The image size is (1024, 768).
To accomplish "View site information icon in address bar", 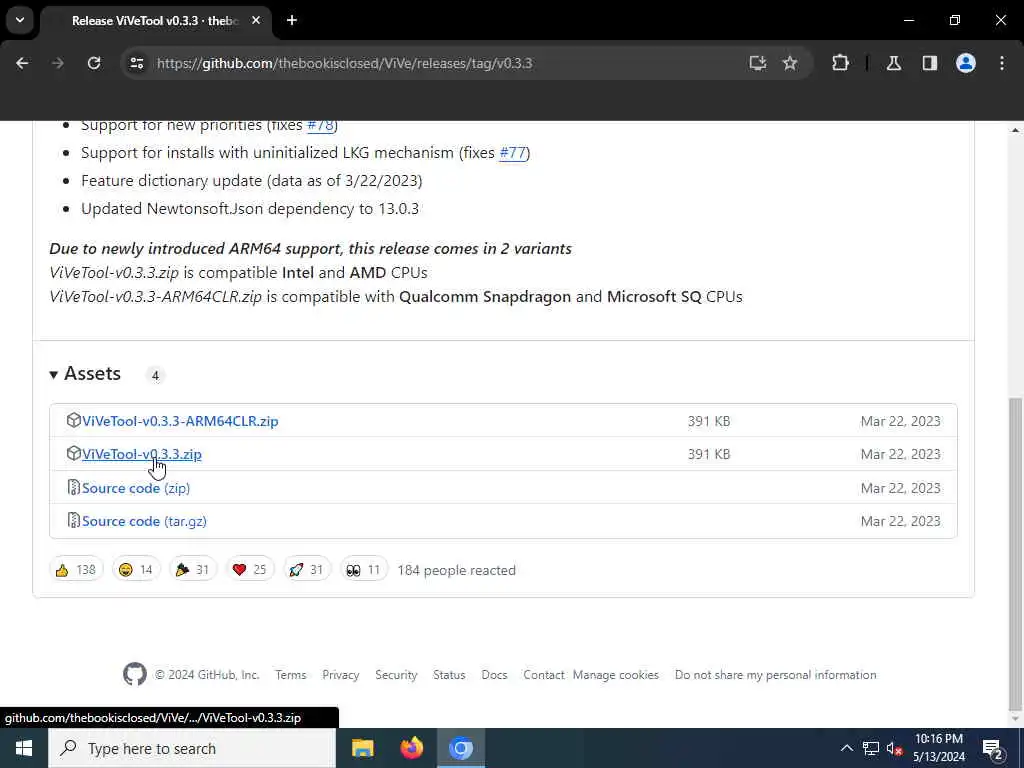I will pos(136,63).
